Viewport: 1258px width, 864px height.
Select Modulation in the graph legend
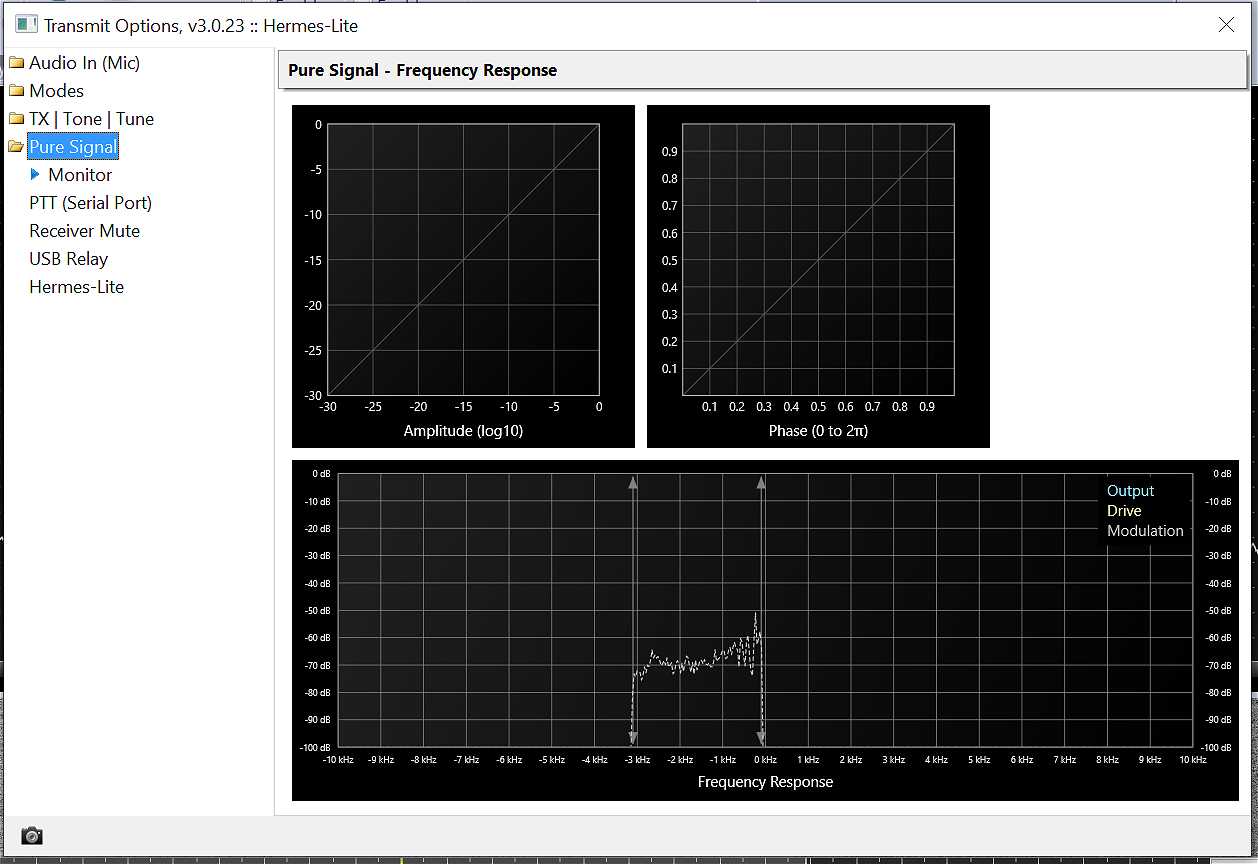click(1145, 531)
